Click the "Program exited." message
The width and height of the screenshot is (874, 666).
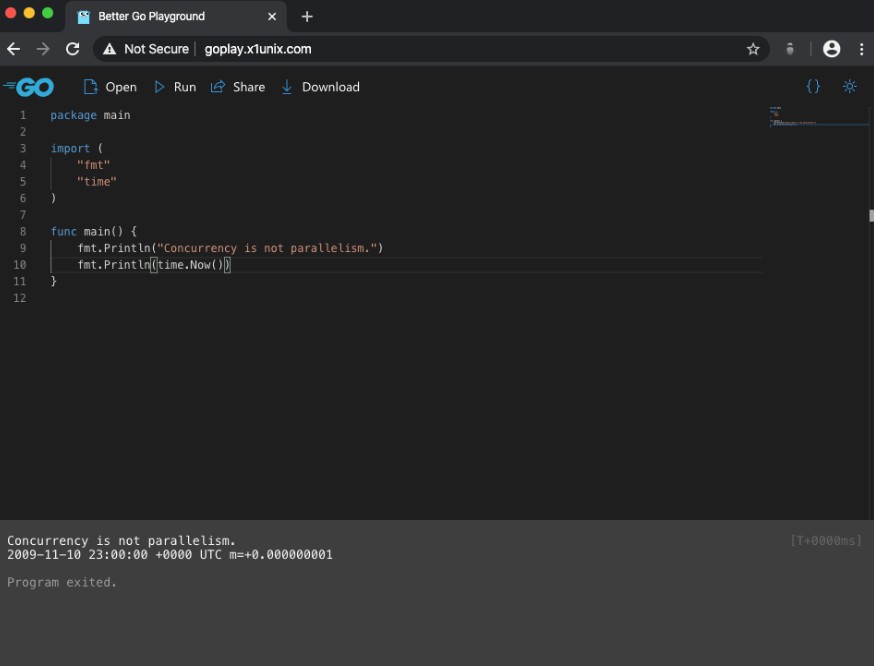pyautogui.click(x=62, y=582)
